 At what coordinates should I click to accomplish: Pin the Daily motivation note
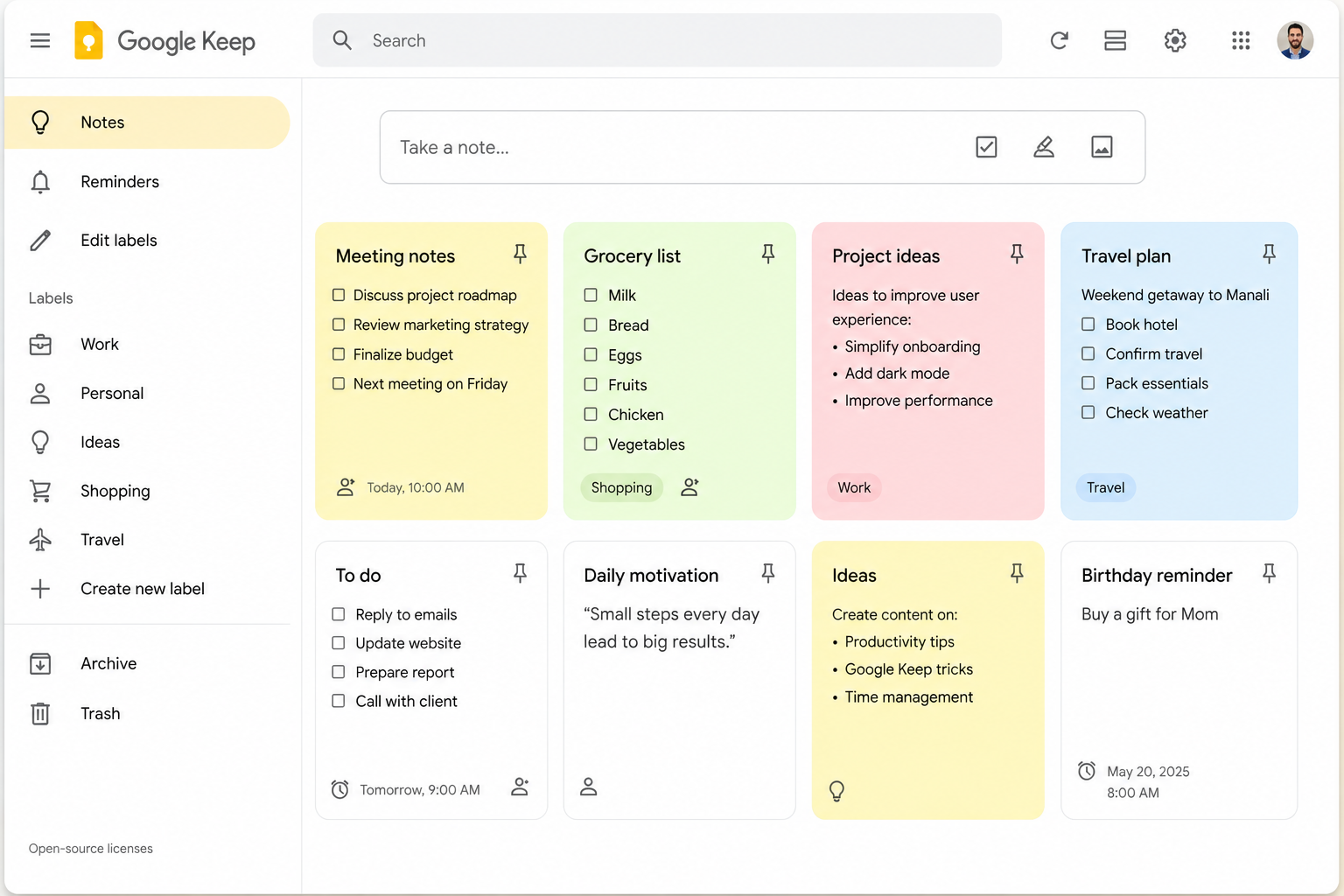pos(768,573)
